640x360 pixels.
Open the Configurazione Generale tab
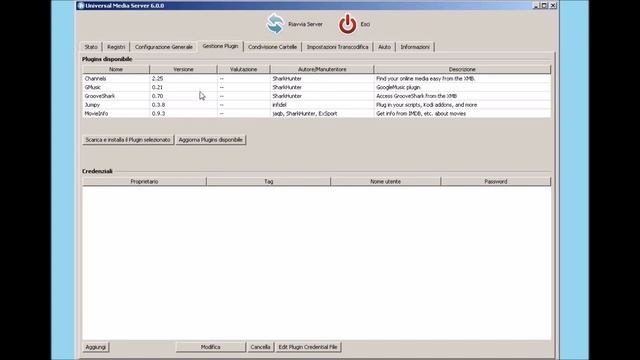(x=164, y=47)
